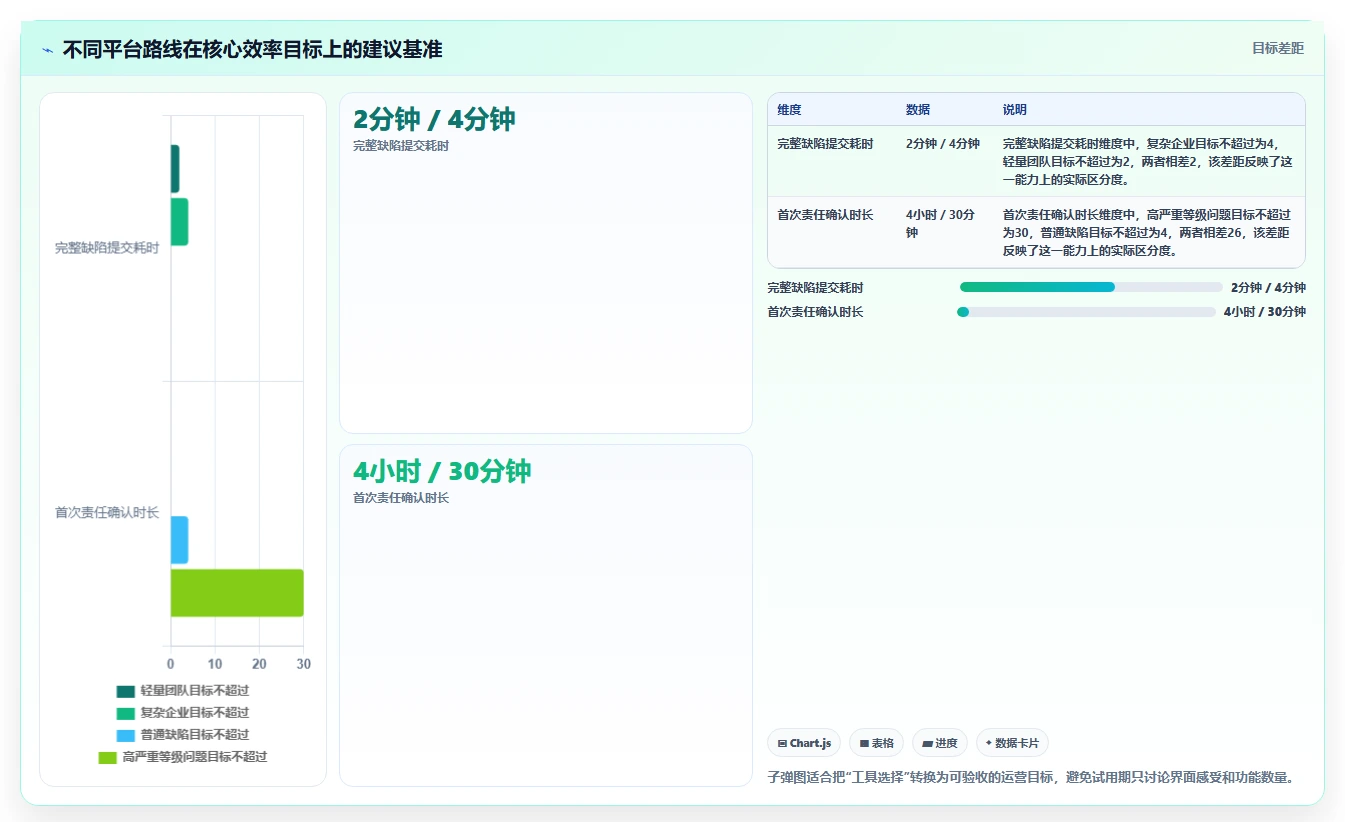Open the 4小时 / 30分钟 data card
The width and height of the screenshot is (1345, 822).
click(546, 615)
